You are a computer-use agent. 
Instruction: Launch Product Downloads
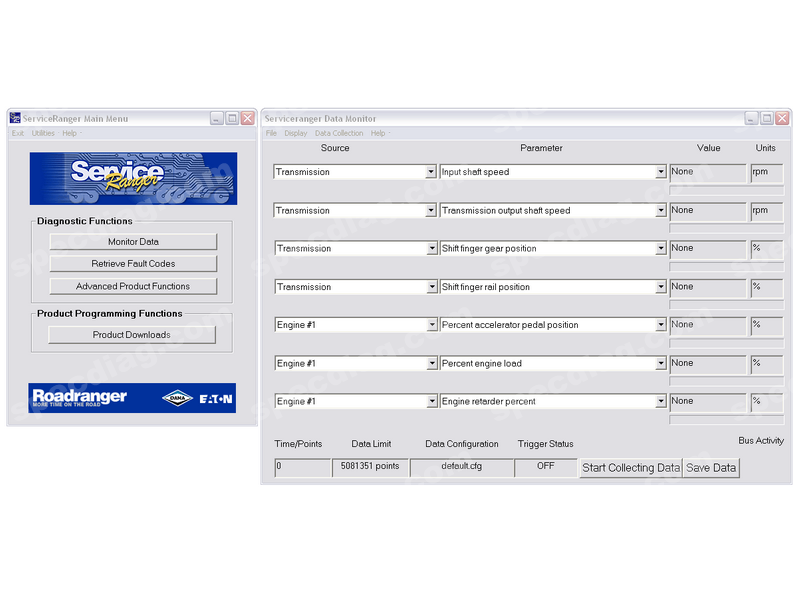point(132,335)
